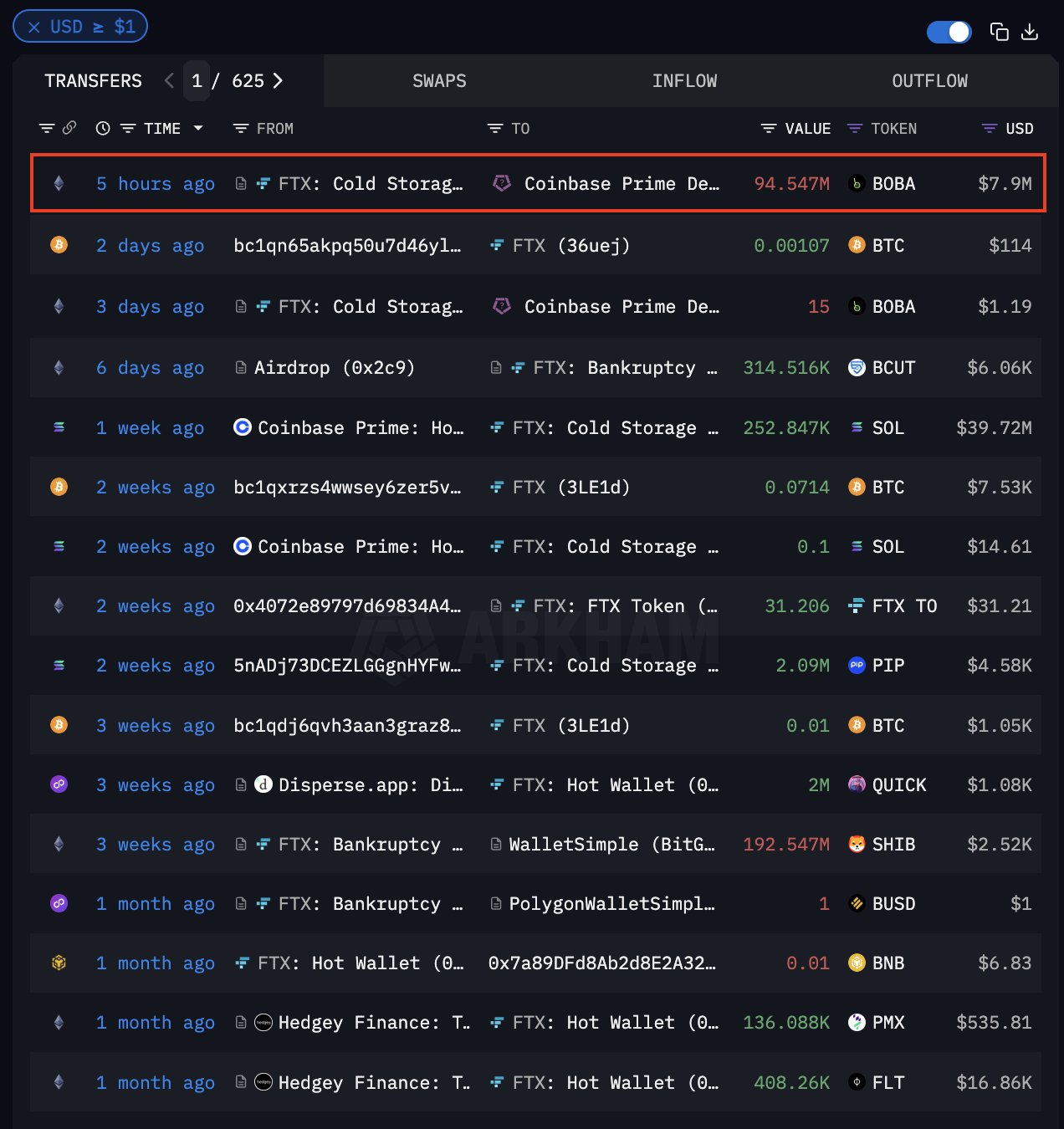The width and height of the screenshot is (1064, 1129).
Task: Click the BNB token icon
Action: point(857,963)
